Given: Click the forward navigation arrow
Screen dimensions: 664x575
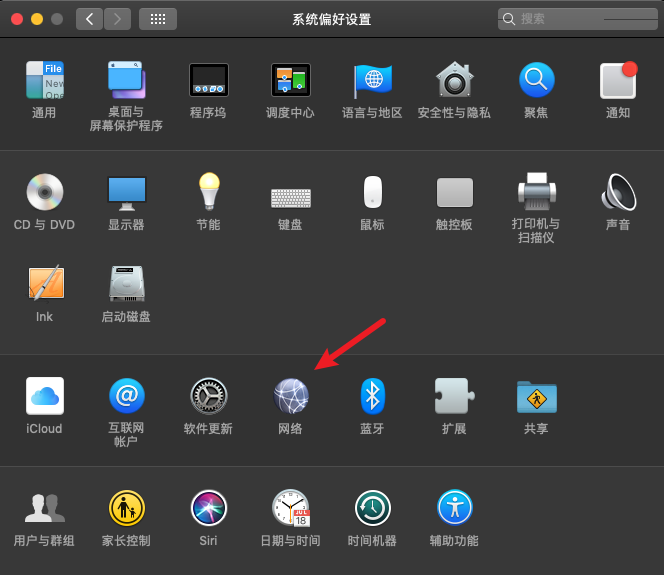Looking at the screenshot, I should coord(118,18).
